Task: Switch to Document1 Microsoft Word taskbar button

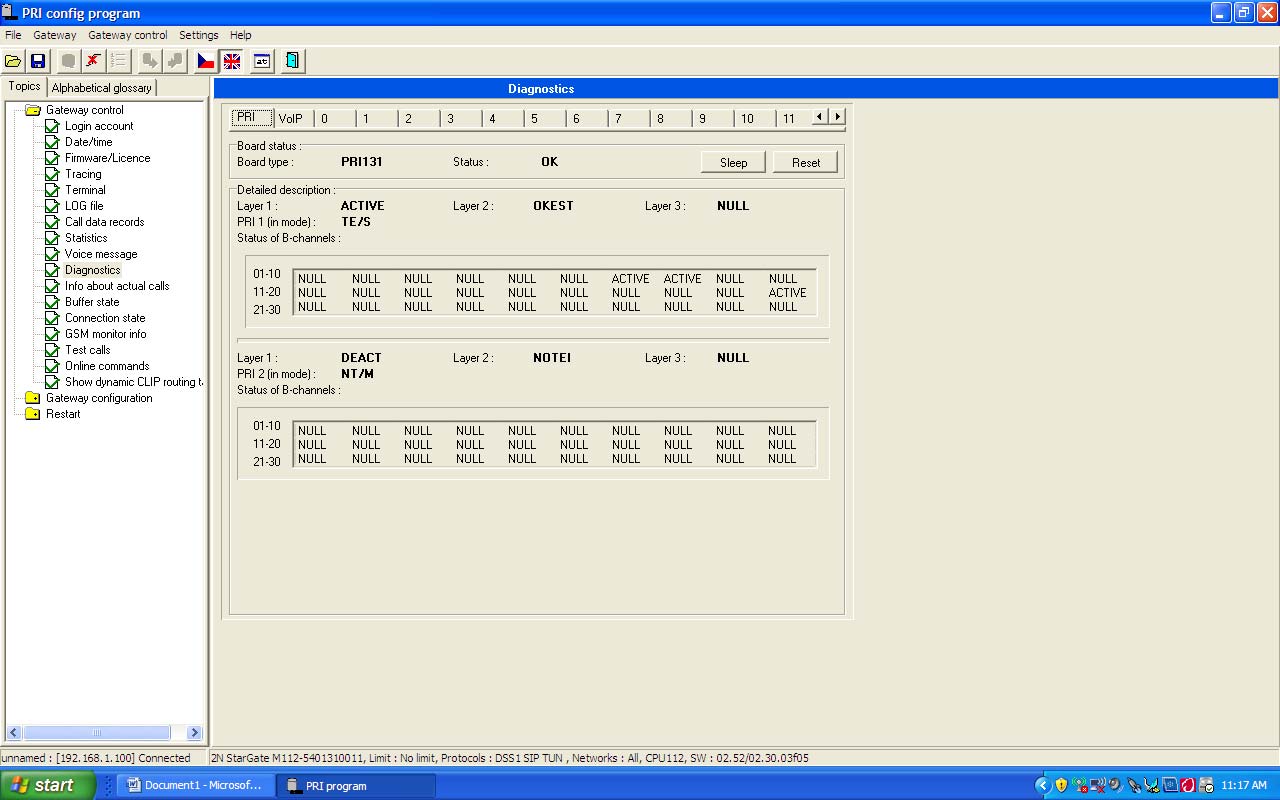Action: (x=195, y=786)
